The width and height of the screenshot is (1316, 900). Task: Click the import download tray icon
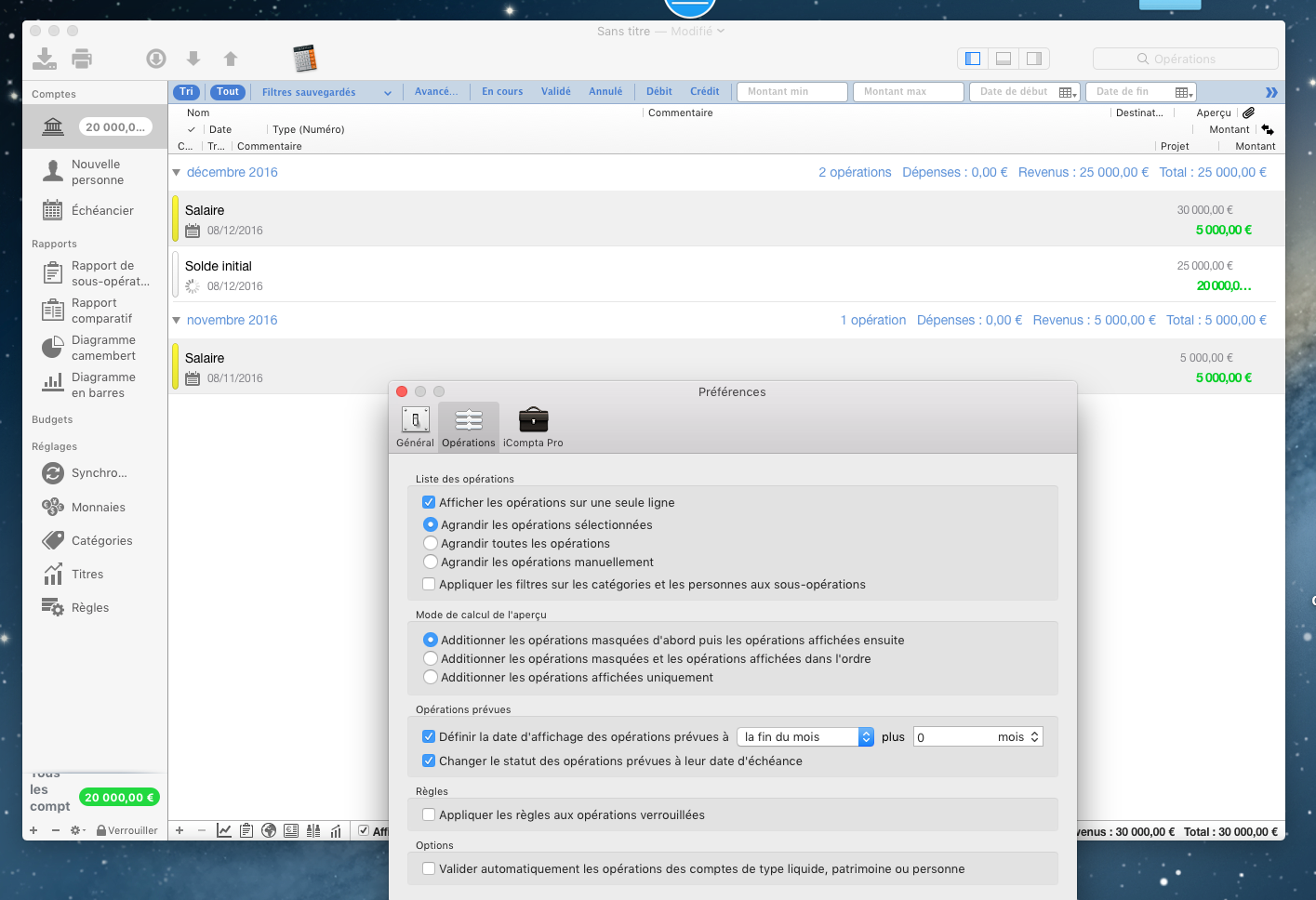(x=44, y=59)
